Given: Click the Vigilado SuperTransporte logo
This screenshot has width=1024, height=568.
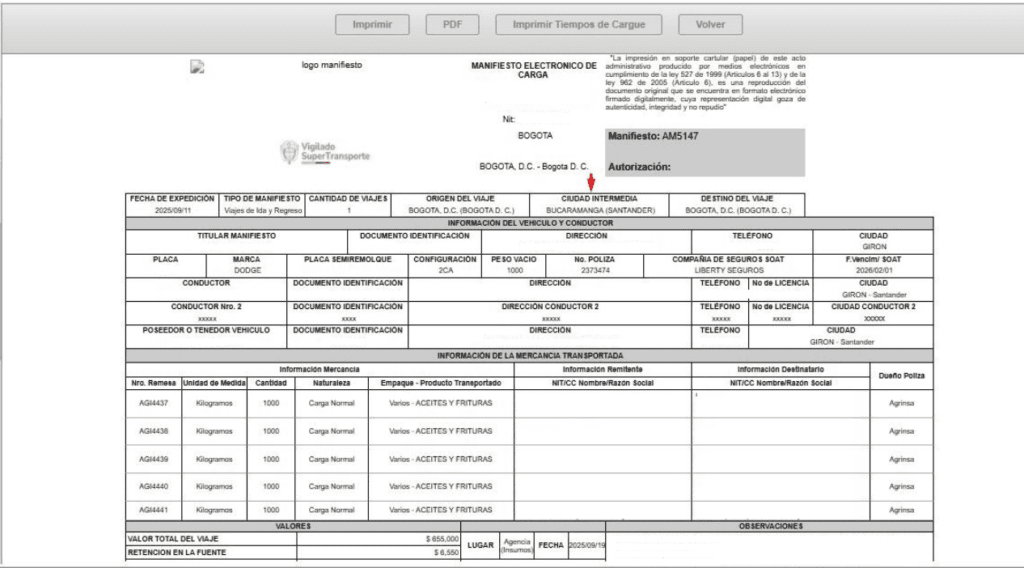Looking at the screenshot, I should [x=324, y=151].
